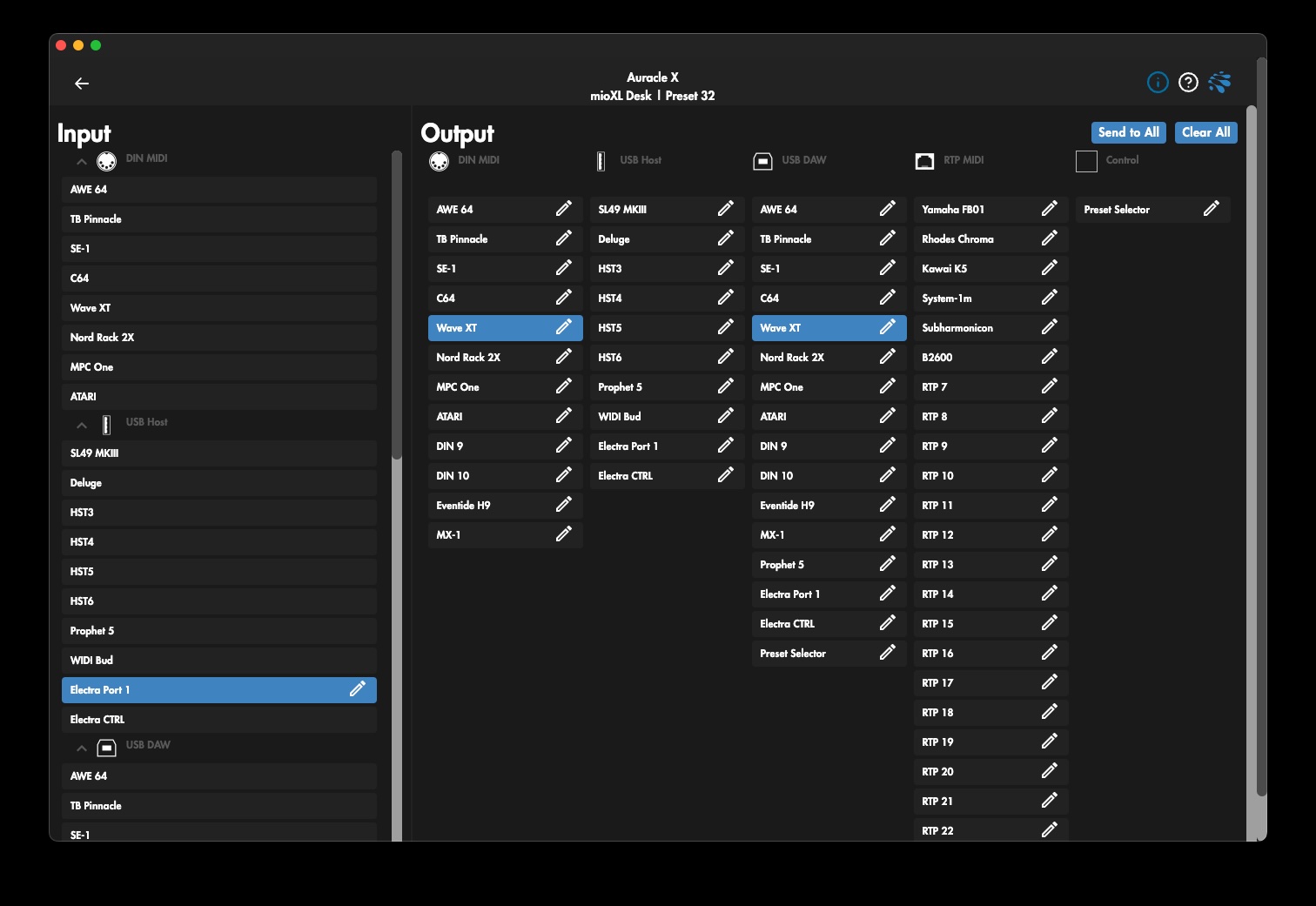
Task: Select SE-1 in the DIN MIDI input list
Action: pos(218,248)
